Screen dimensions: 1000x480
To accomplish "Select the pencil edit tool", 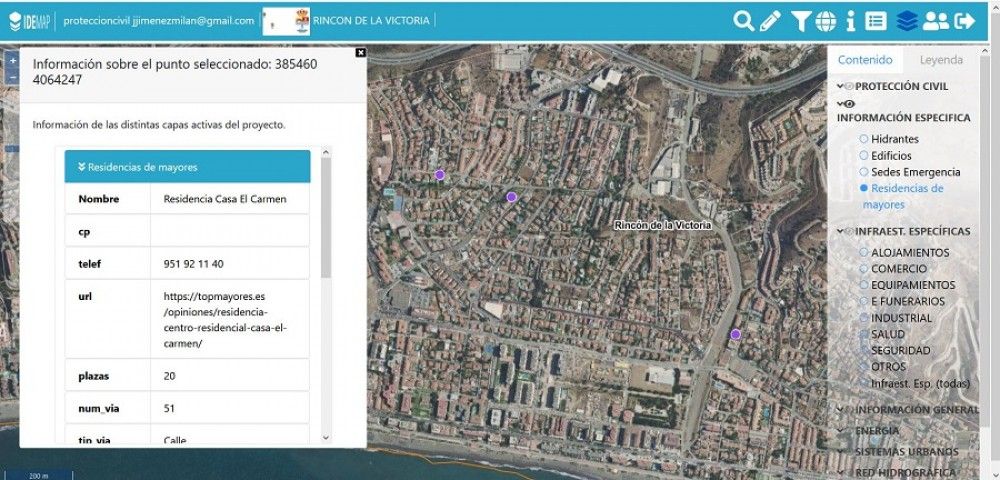I will [770, 20].
